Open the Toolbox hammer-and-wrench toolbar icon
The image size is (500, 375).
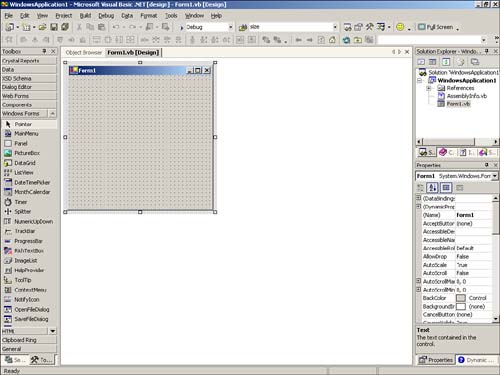[x=369, y=27]
